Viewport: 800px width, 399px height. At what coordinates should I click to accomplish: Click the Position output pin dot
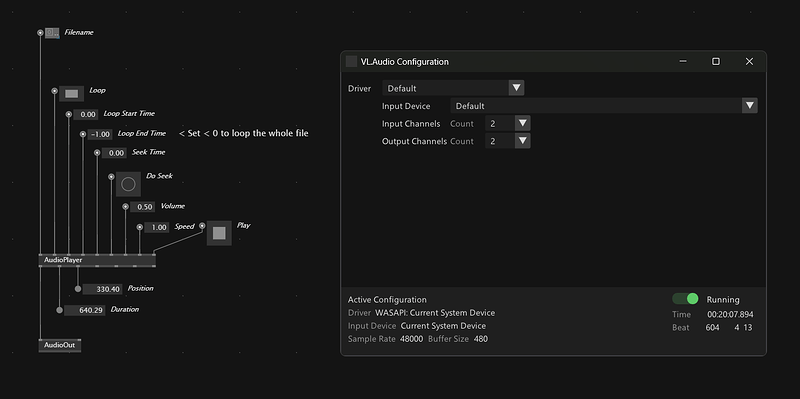(78, 289)
